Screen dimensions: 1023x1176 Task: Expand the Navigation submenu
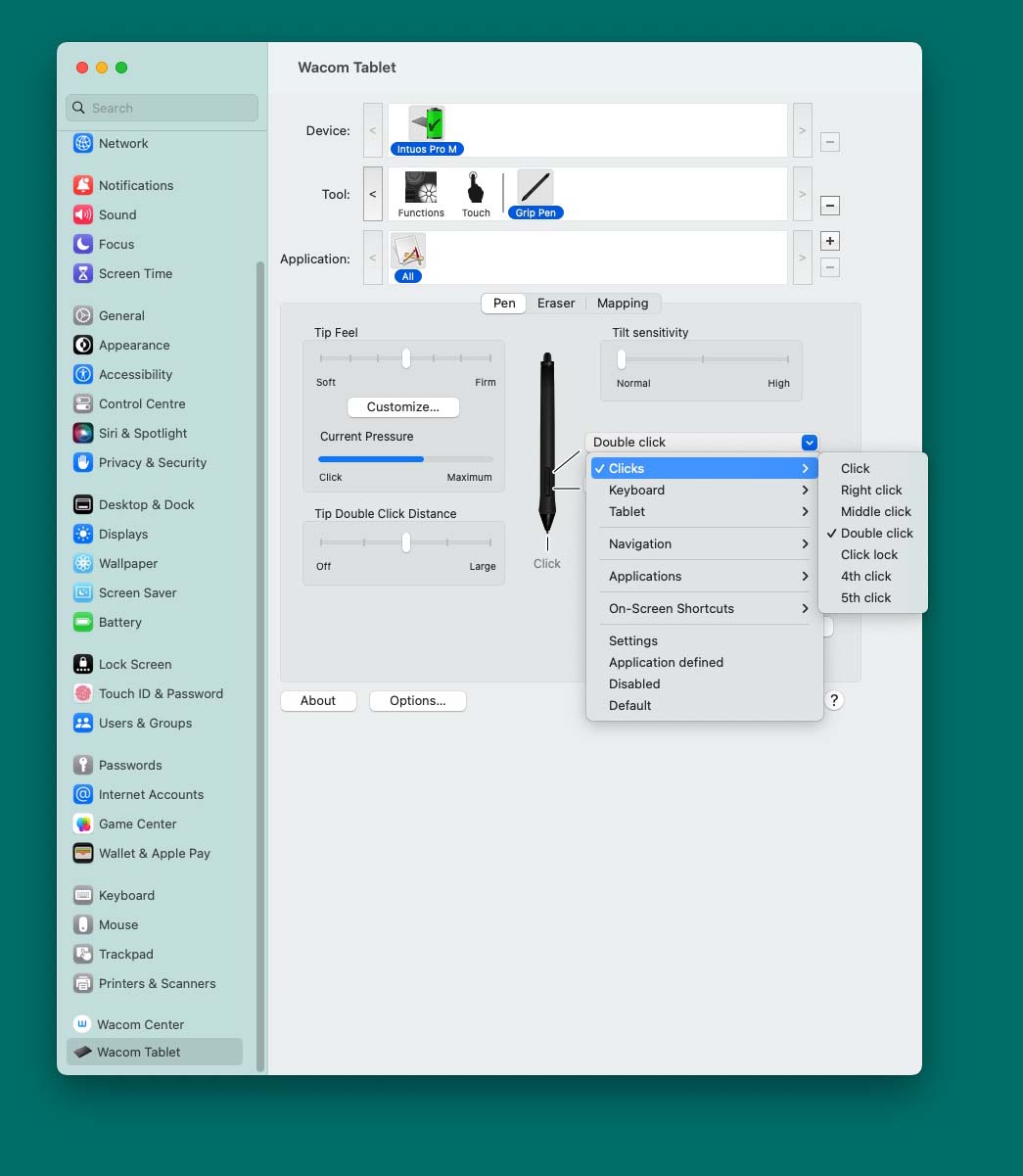(639, 543)
